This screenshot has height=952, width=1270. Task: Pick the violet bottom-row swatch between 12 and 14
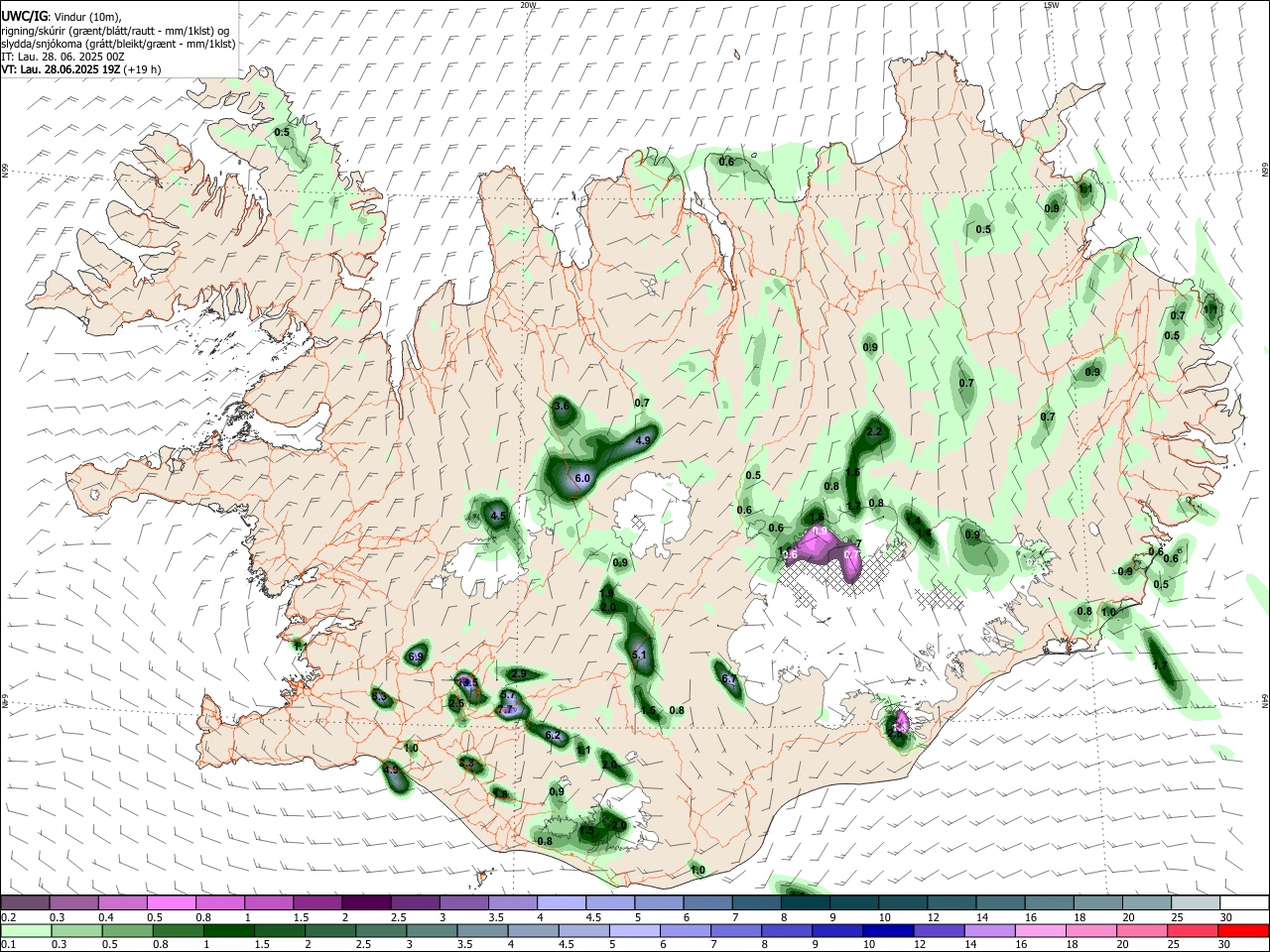(939, 930)
